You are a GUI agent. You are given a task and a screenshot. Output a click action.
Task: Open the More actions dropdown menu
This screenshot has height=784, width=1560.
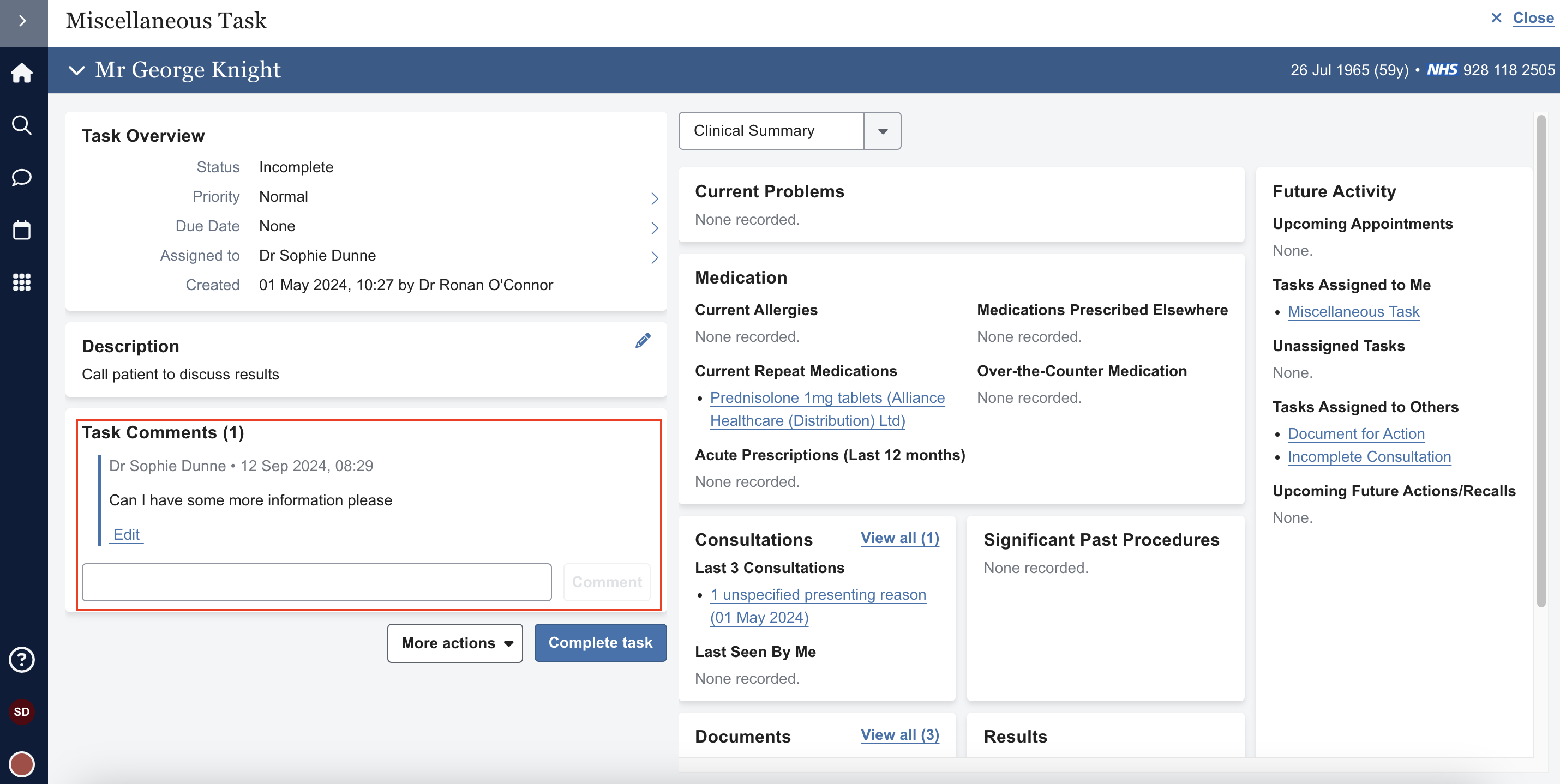[x=455, y=643]
